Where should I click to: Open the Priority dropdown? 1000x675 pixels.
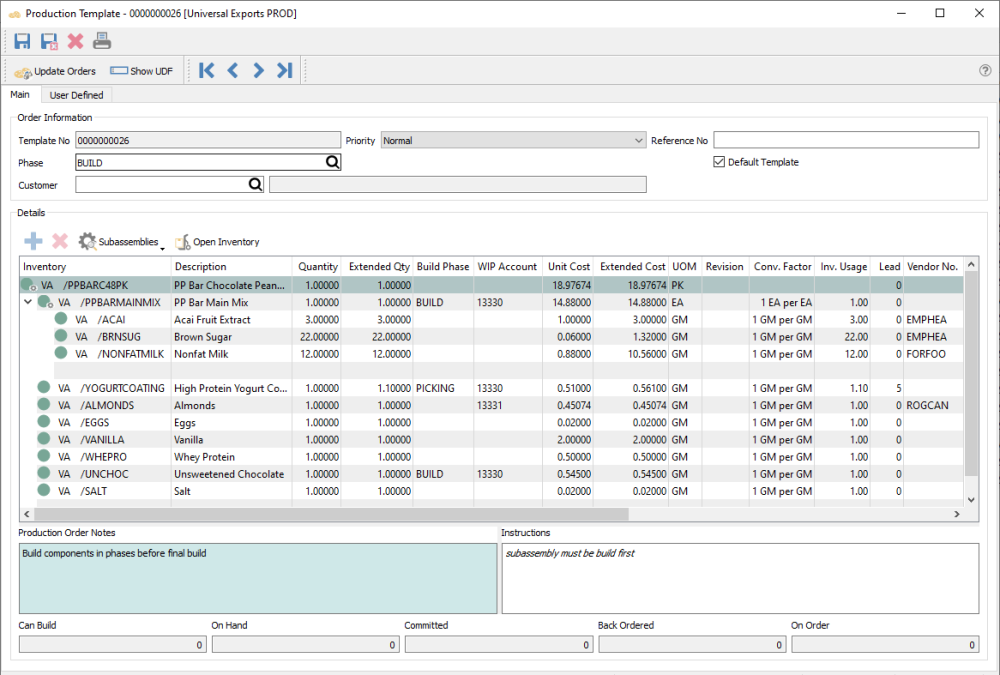tap(639, 141)
